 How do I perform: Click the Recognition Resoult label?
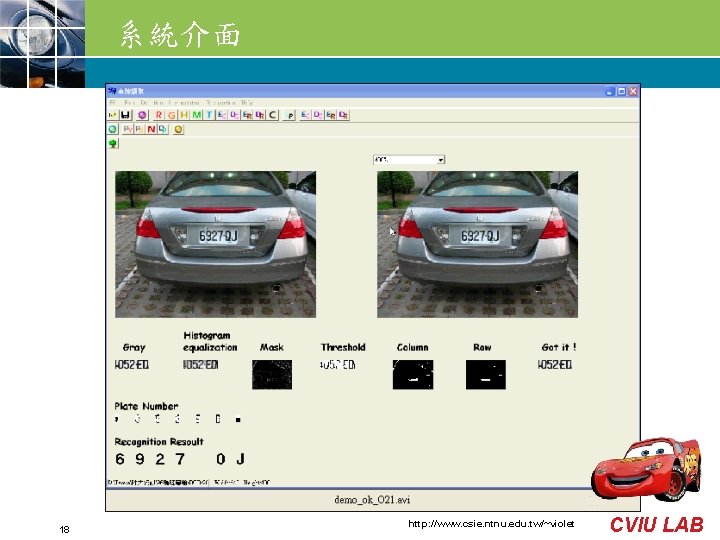(x=159, y=442)
